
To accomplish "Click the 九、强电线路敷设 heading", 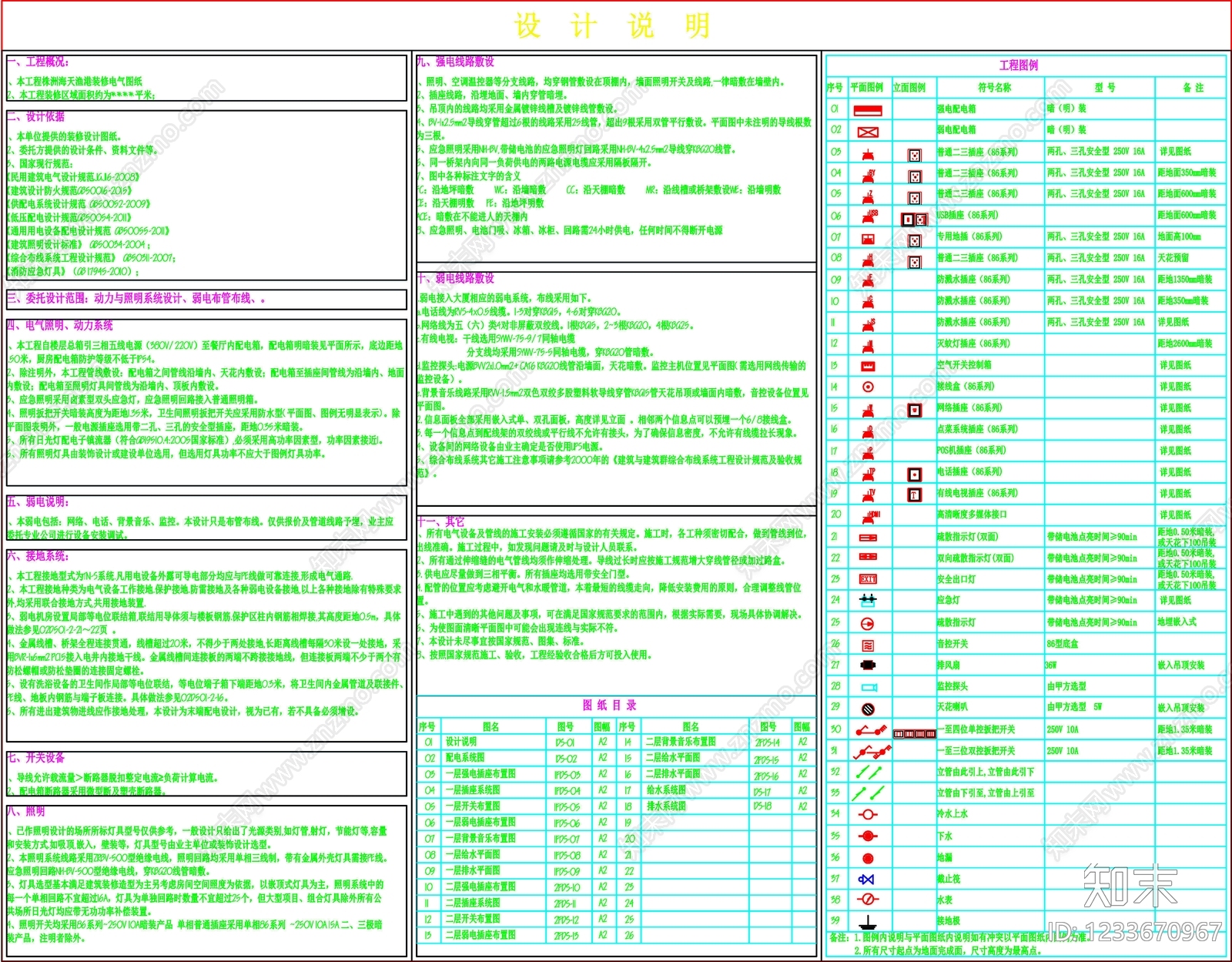I will 456,62.
